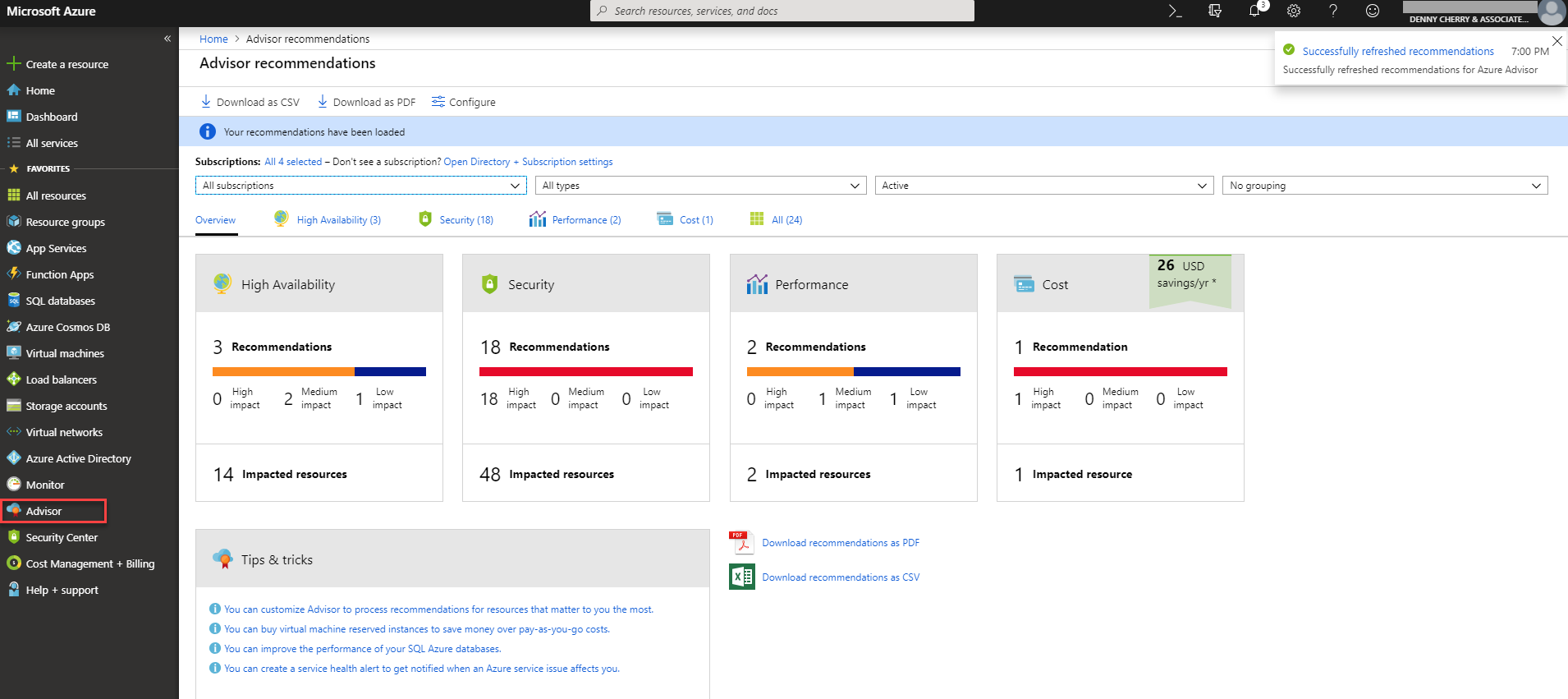The width and height of the screenshot is (1568, 699).
Task: Click the Microsoft Azure portal logo text
Action: (x=51, y=11)
